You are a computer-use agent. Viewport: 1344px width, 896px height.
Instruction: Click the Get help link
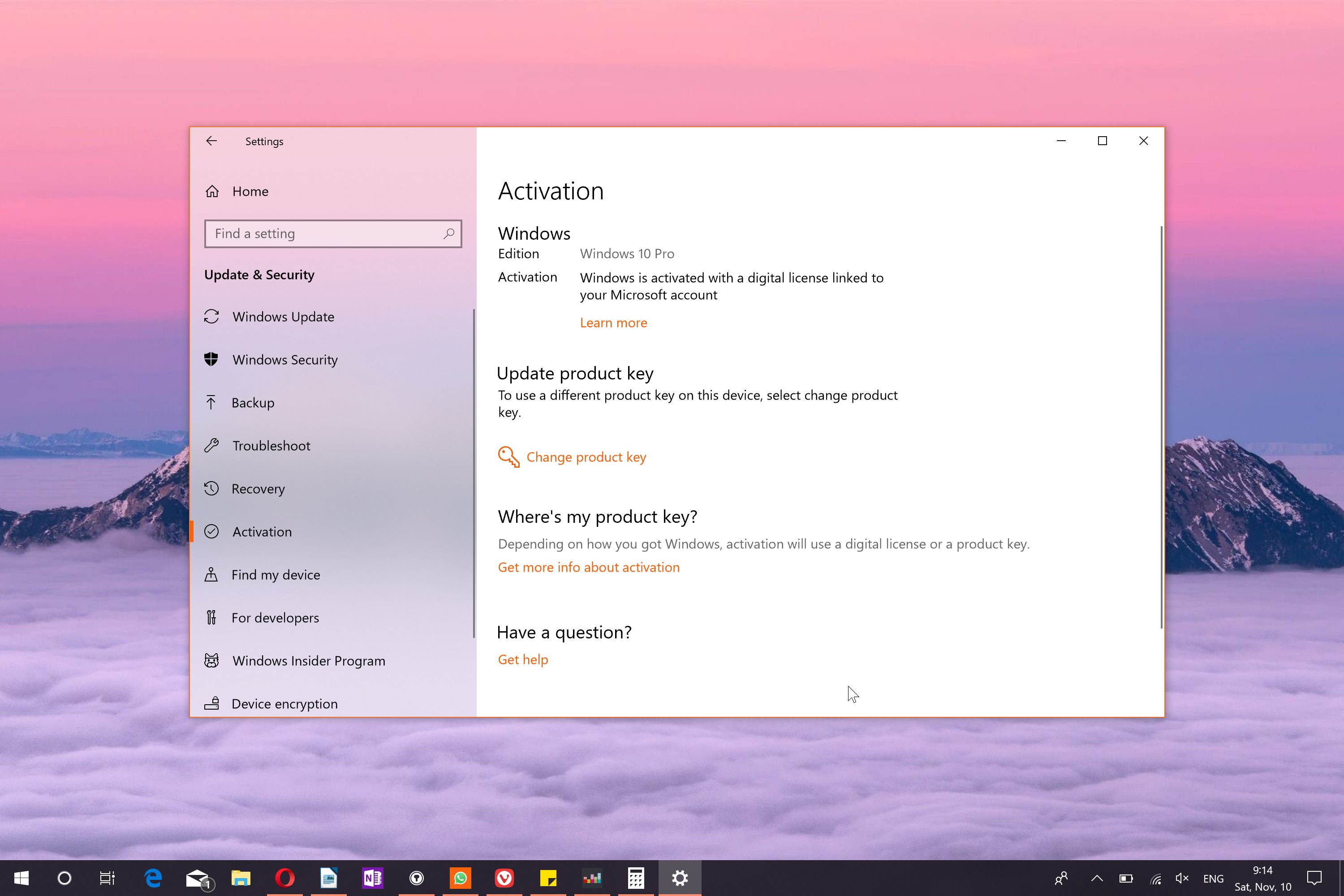[523, 659]
